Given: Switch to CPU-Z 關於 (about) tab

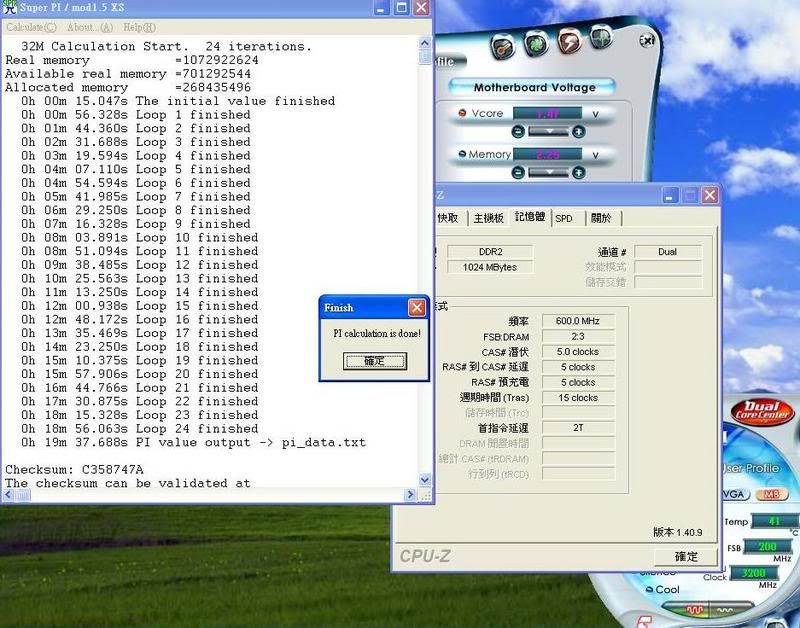Looking at the screenshot, I should tap(601, 218).
